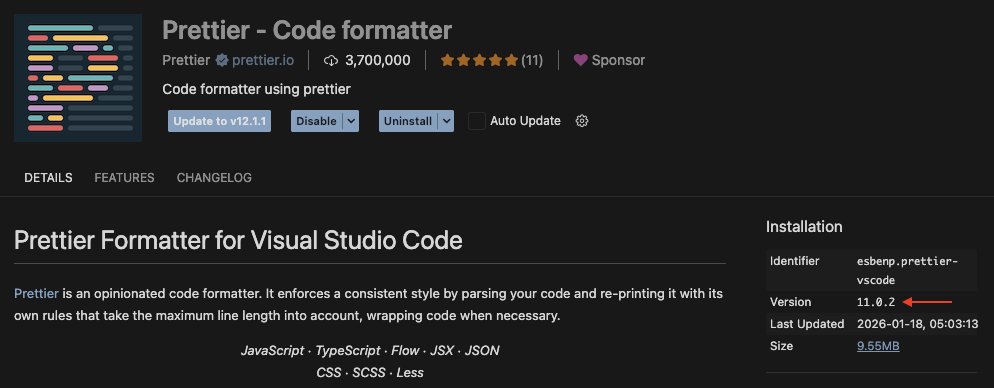Click the Disable button
This screenshot has width=994, height=388.
click(316, 121)
